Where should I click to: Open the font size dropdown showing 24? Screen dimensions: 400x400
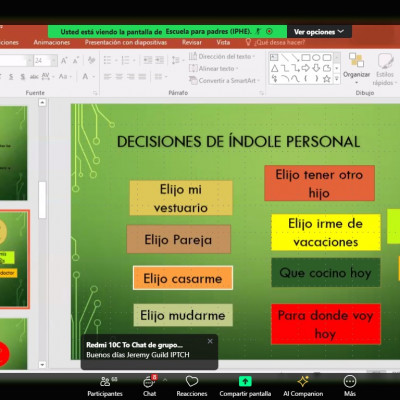tap(42, 60)
